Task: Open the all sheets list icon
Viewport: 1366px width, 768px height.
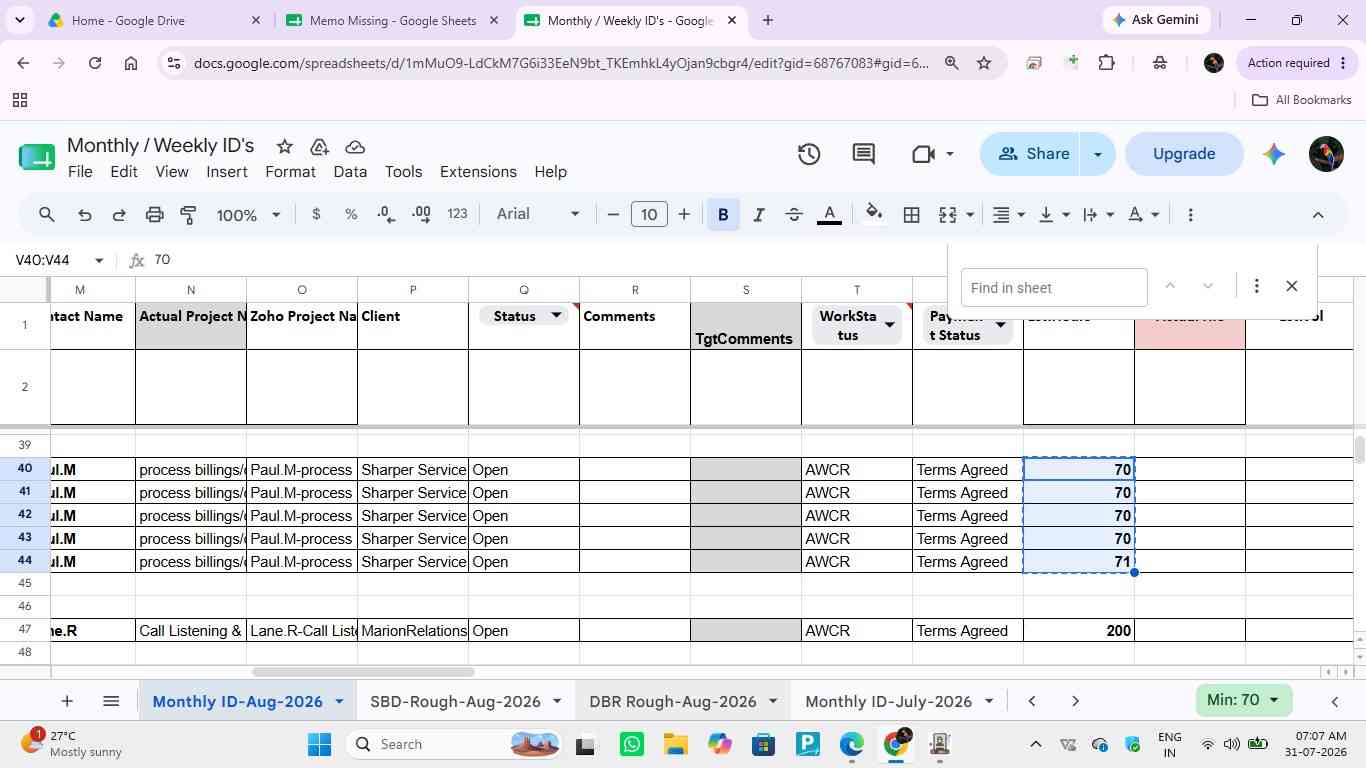Action: click(x=111, y=701)
